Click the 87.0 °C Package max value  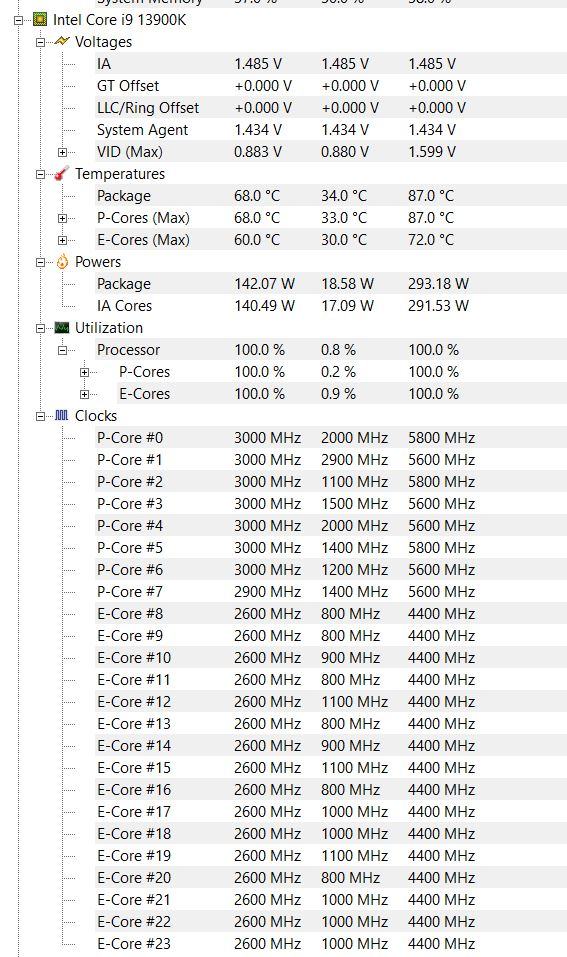pyautogui.click(x=431, y=195)
